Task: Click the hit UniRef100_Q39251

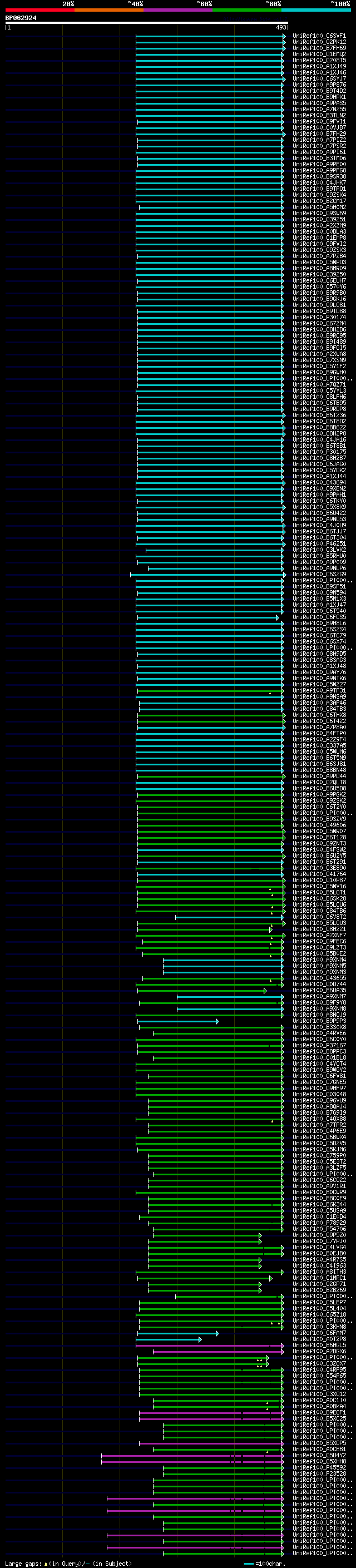Action: click(319, 219)
